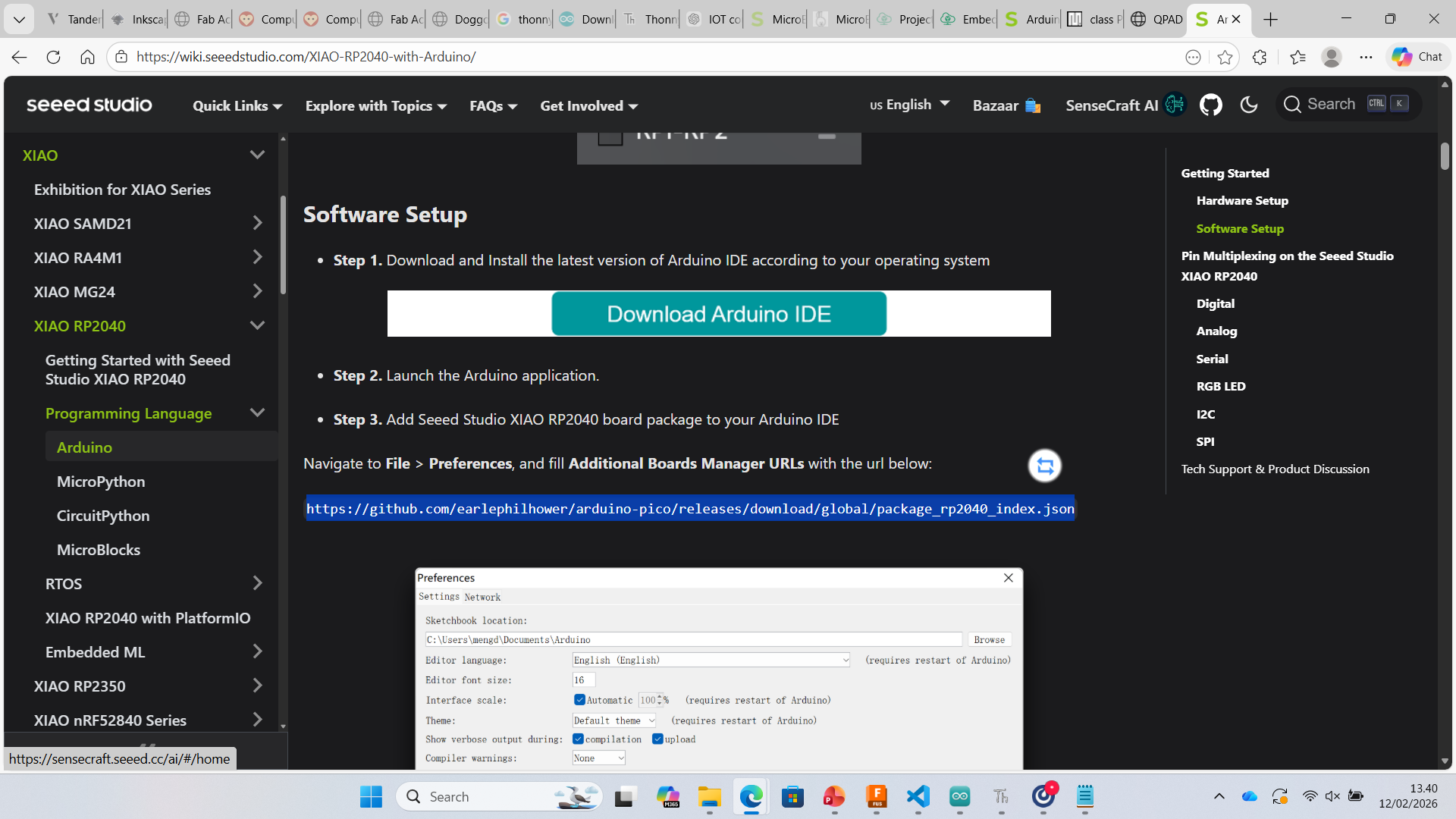Open Microsoft Store from the taskbar
This screenshot has width=1456, height=819.
(x=792, y=796)
